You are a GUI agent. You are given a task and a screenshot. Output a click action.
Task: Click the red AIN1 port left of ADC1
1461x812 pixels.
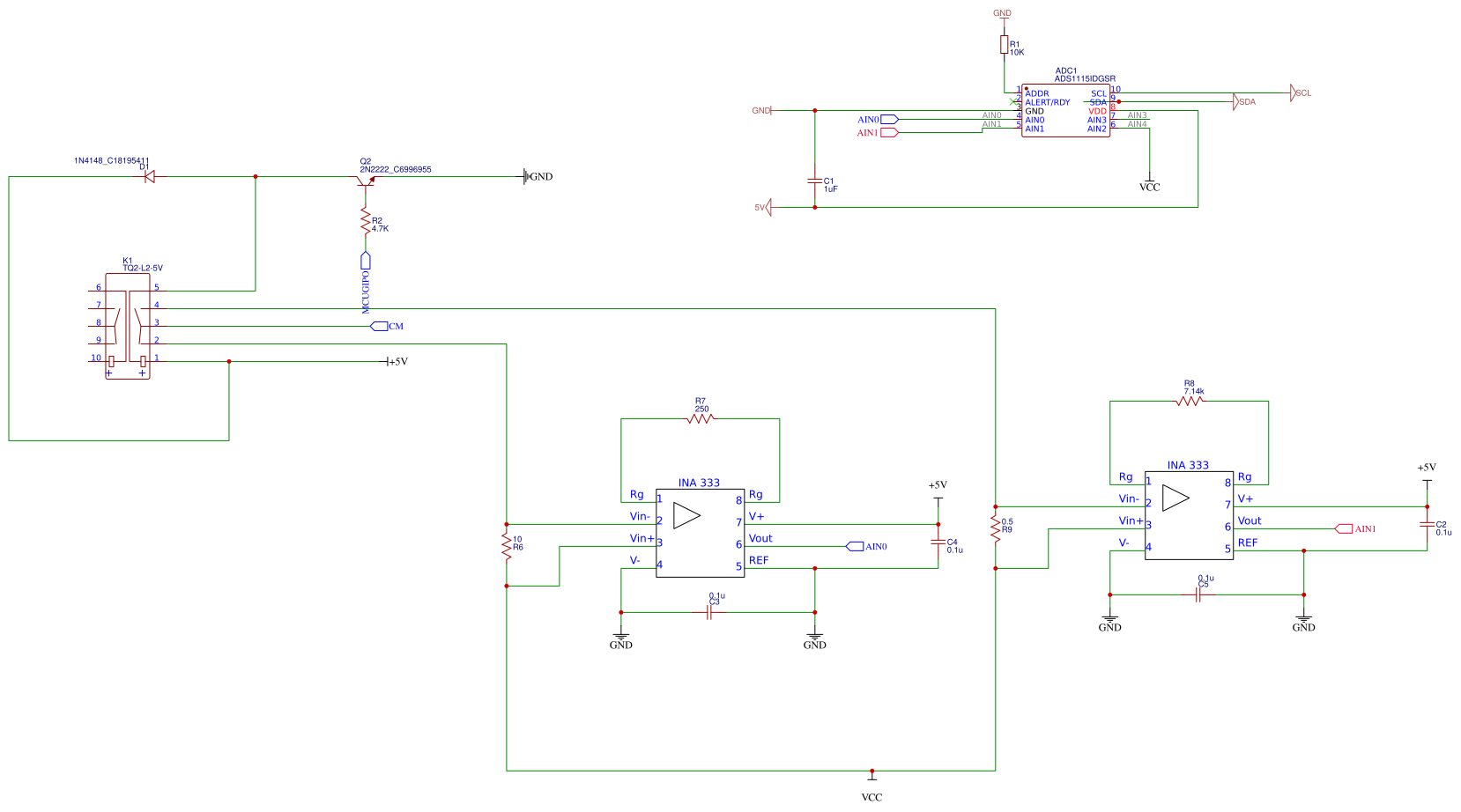click(x=890, y=132)
